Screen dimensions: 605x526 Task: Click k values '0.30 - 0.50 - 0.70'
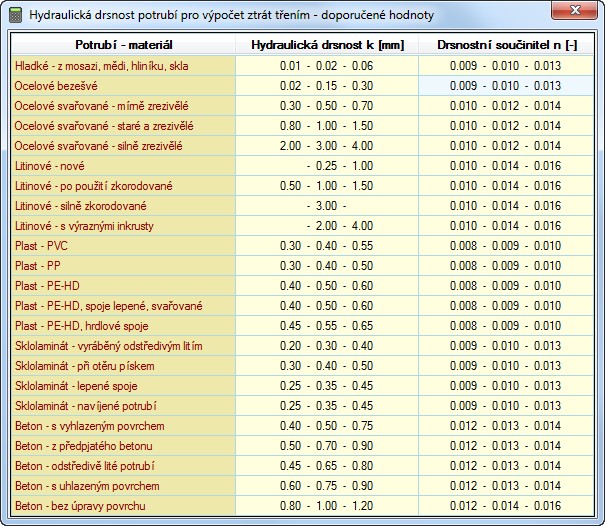click(327, 106)
